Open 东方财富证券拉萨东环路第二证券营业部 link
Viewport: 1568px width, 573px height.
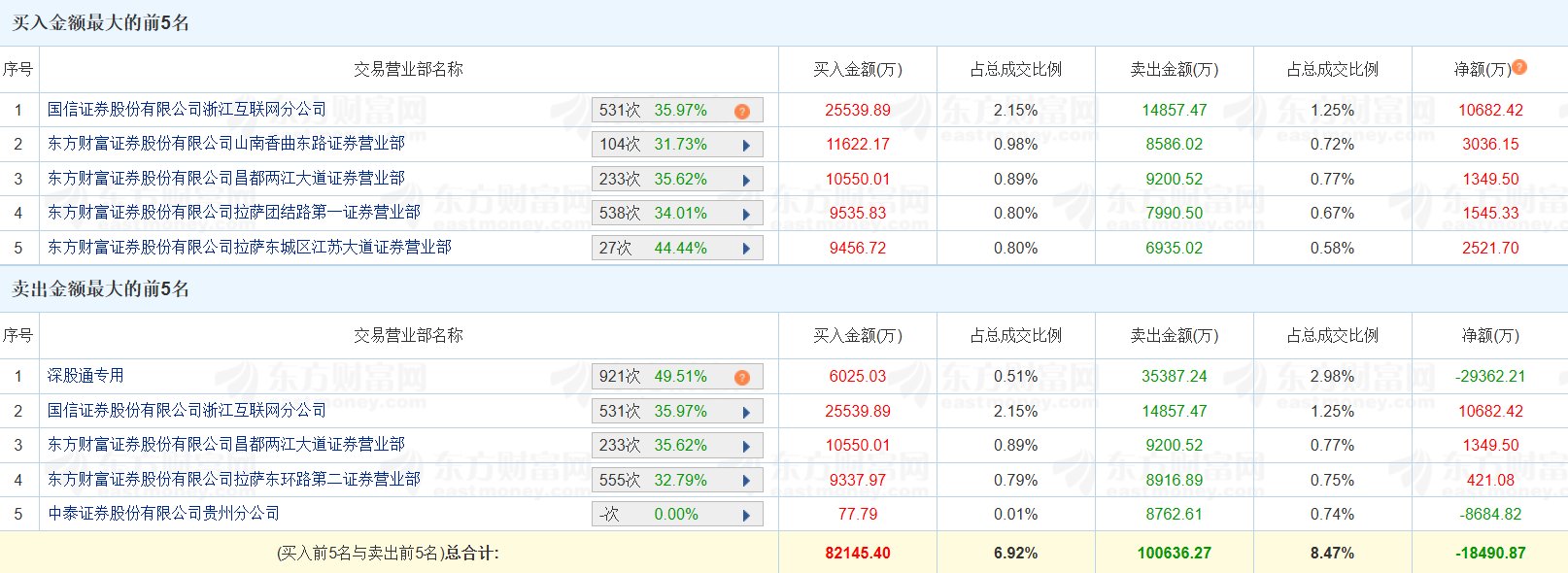click(x=233, y=480)
